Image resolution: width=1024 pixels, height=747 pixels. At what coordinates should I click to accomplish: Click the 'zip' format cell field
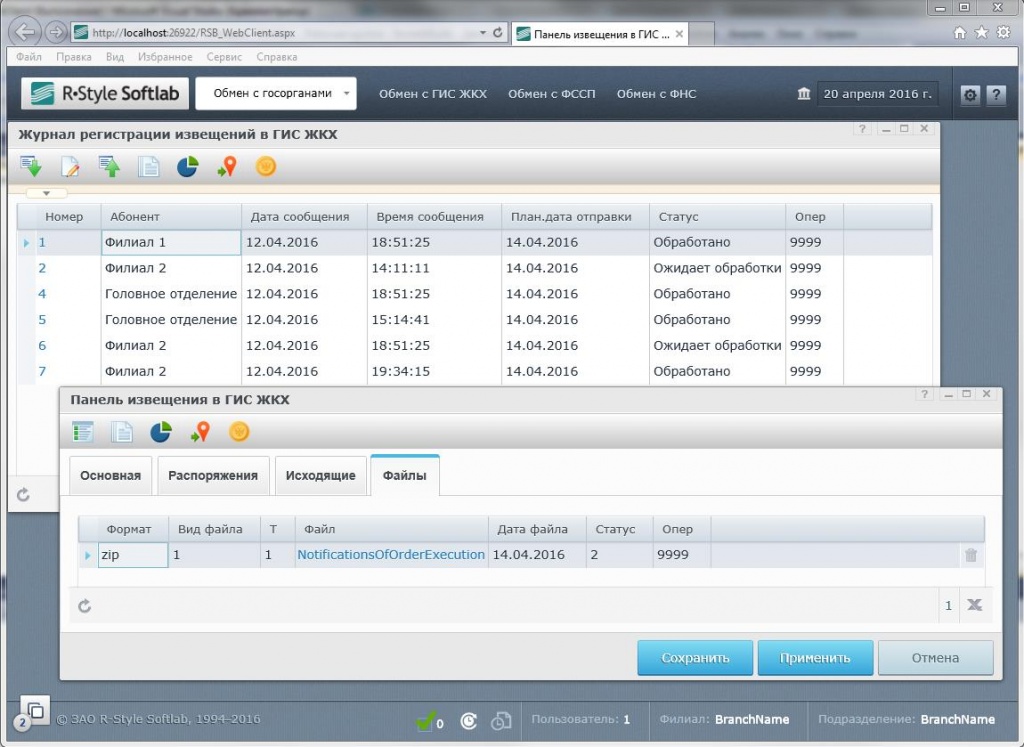point(133,555)
